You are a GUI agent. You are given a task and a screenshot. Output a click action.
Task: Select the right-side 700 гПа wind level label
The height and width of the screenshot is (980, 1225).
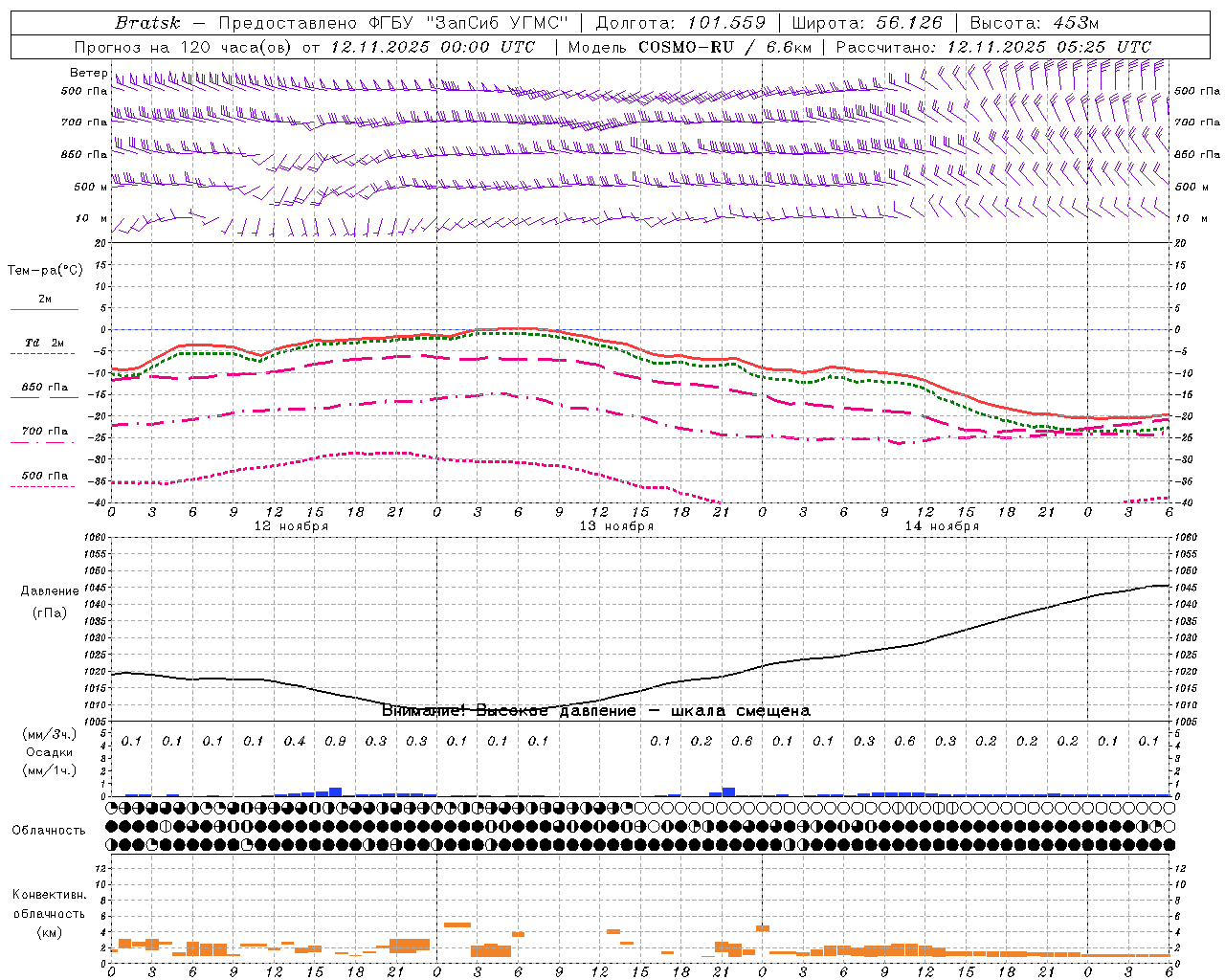pos(1197,122)
